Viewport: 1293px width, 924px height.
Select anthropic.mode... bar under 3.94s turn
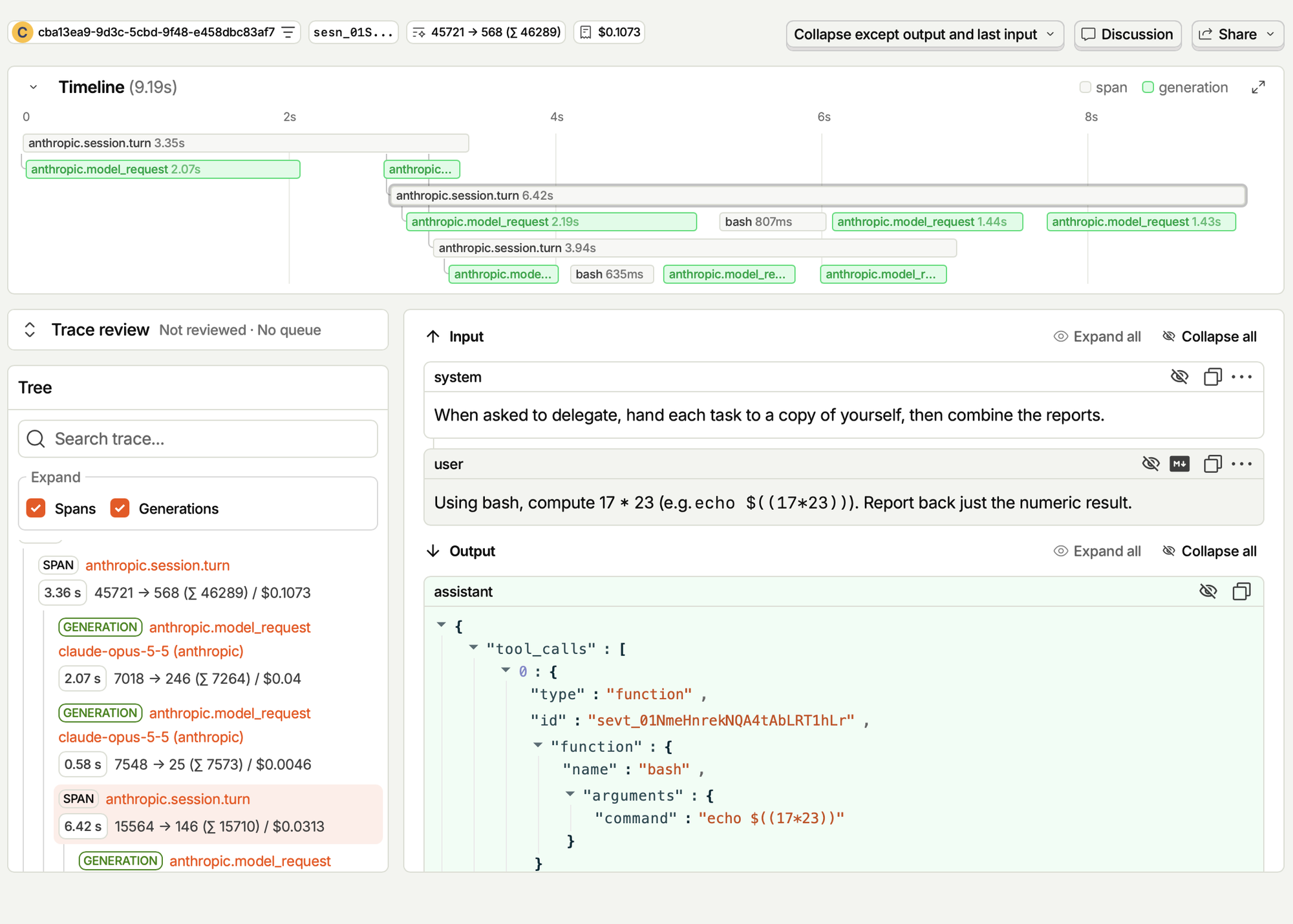(503, 274)
